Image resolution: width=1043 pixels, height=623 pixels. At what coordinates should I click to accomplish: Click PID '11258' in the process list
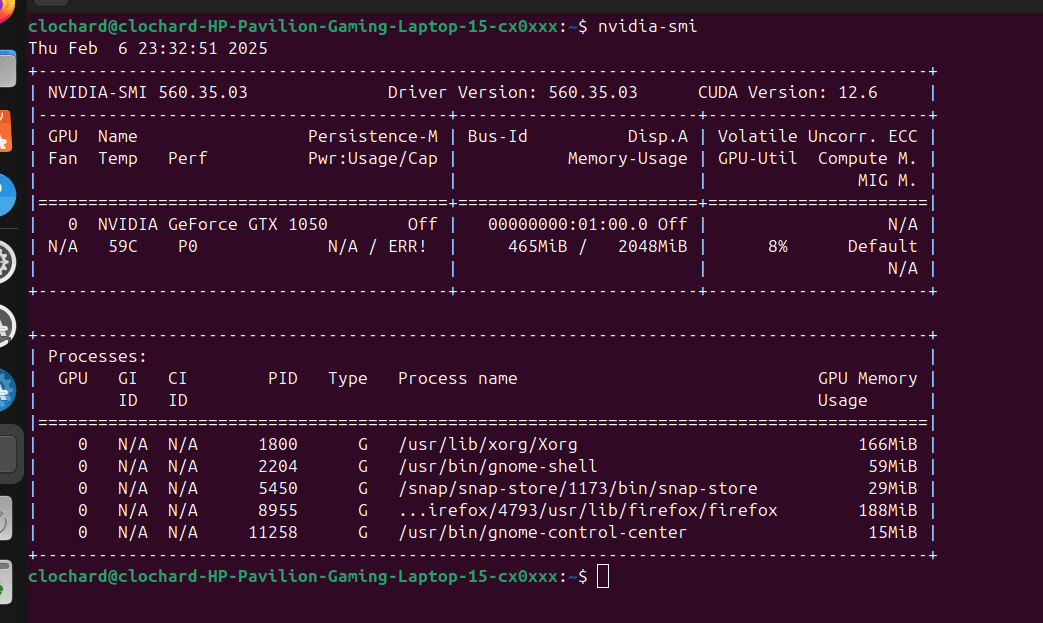point(273,533)
